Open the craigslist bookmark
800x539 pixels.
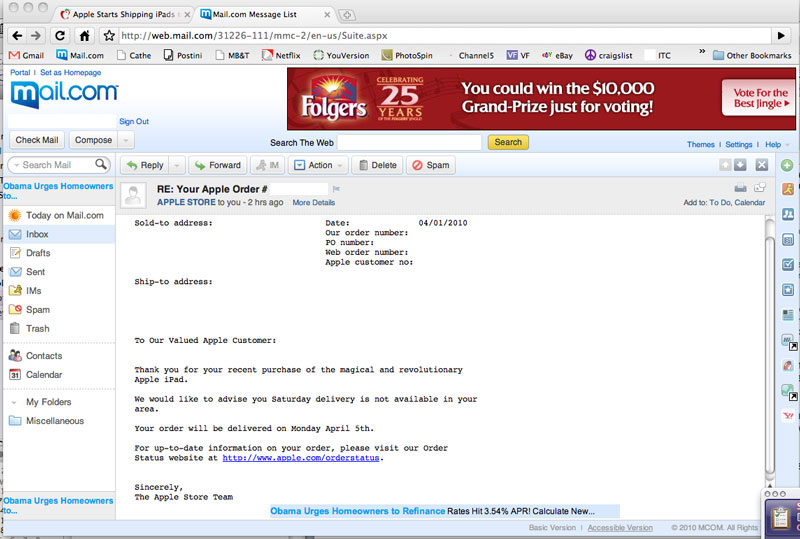(x=609, y=55)
